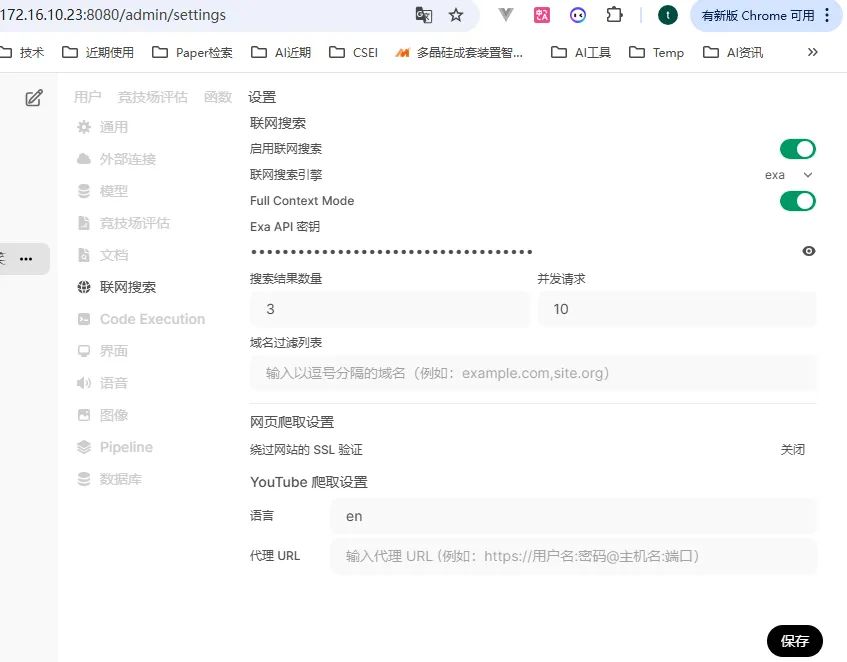Screen dimensions: 847x662
Task: Open the Chrome extensions puzzle icon
Action: [x=614, y=15]
